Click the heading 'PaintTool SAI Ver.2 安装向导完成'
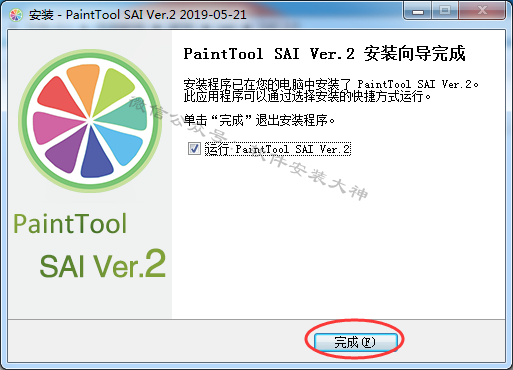 (x=324, y=54)
